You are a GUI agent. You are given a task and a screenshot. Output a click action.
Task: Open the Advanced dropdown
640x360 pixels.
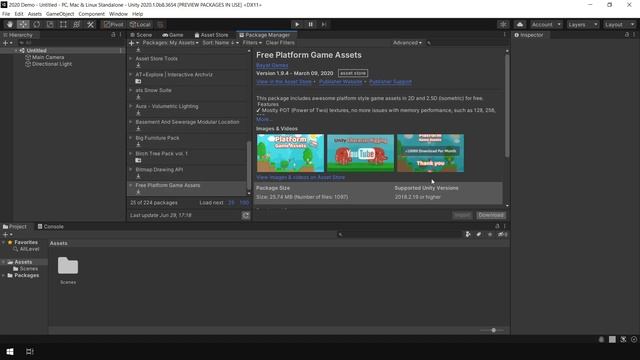407,43
